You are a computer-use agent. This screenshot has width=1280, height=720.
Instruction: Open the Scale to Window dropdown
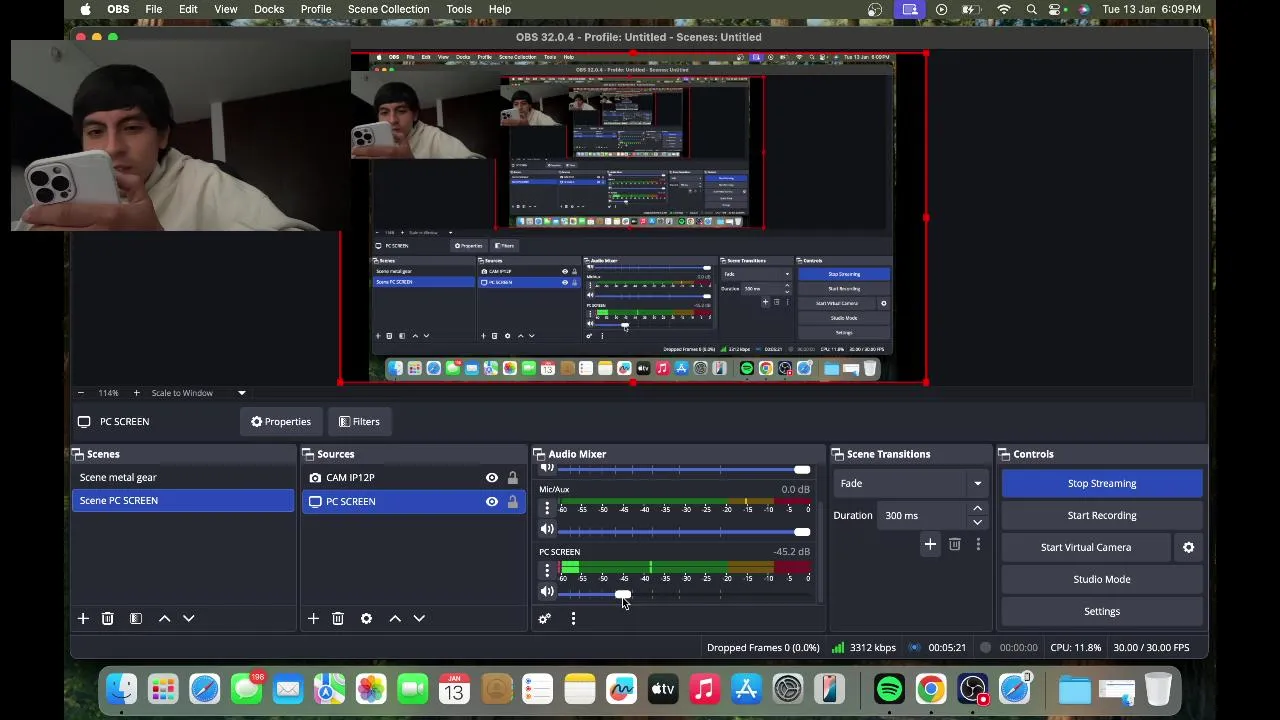198,393
